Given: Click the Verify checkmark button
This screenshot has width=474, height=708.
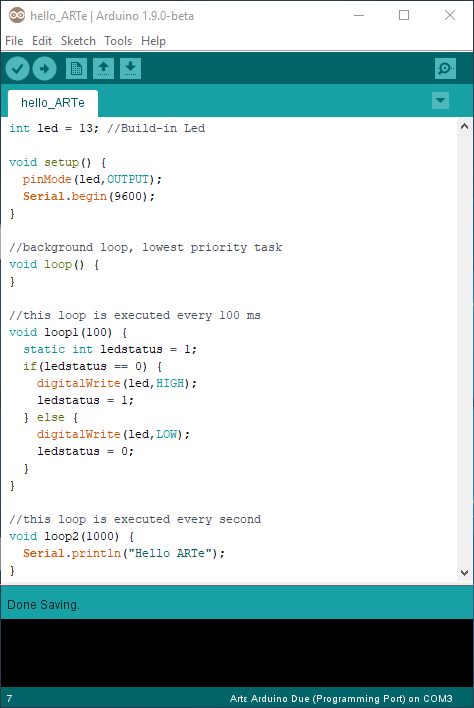Looking at the screenshot, I should tap(18, 69).
